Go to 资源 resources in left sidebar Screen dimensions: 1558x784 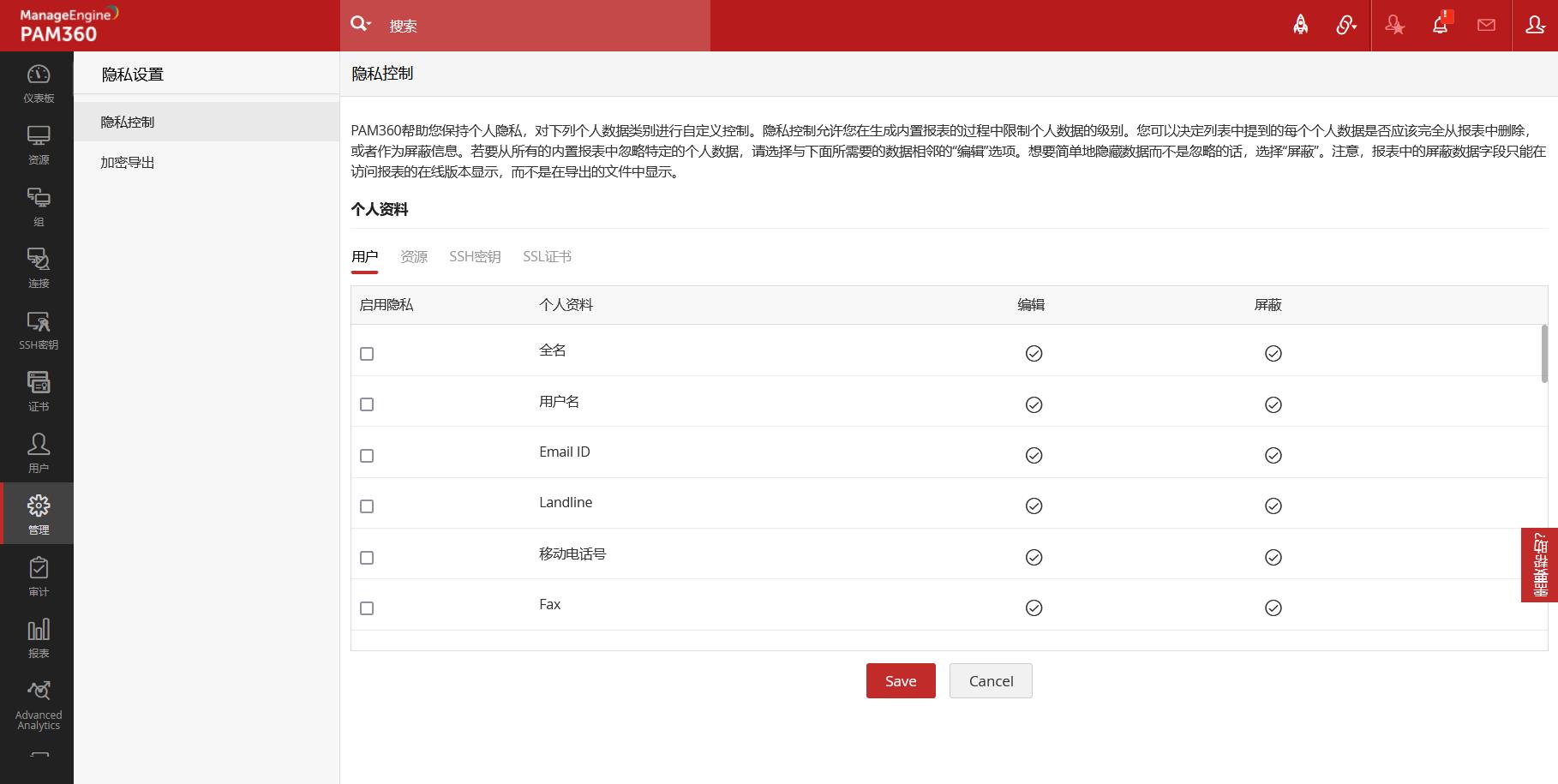(38, 145)
